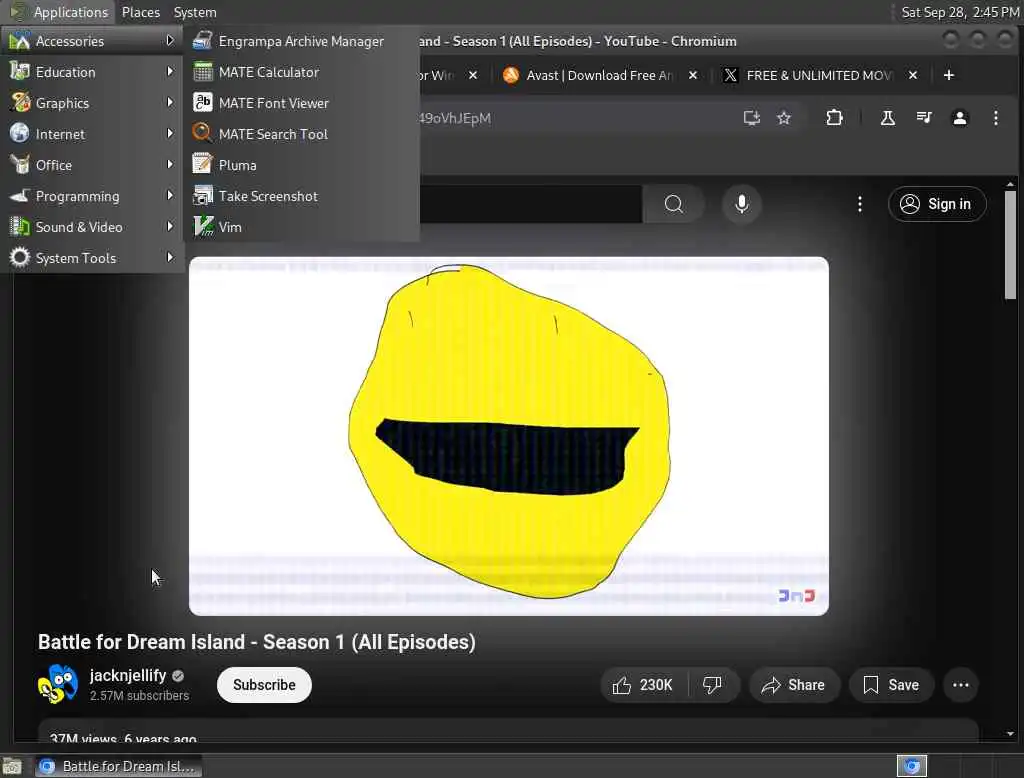Click the Education category icon
Image resolution: width=1024 pixels, height=778 pixels.
click(x=20, y=71)
